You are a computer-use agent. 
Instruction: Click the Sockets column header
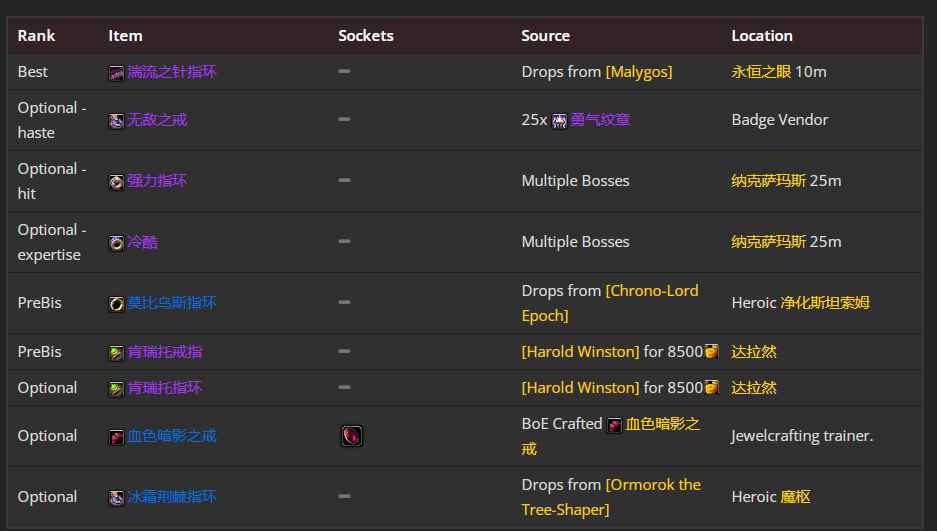366,36
